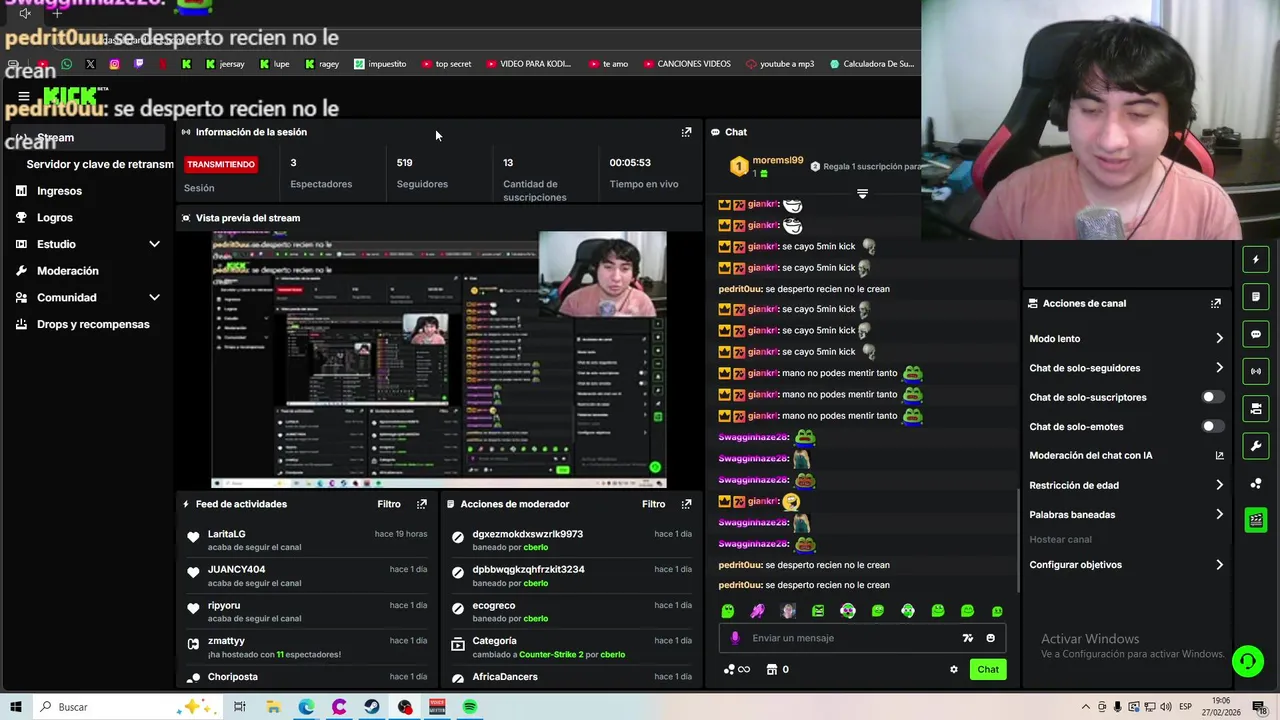Open Steam from the taskbar
The image size is (1280, 720).
[372, 707]
